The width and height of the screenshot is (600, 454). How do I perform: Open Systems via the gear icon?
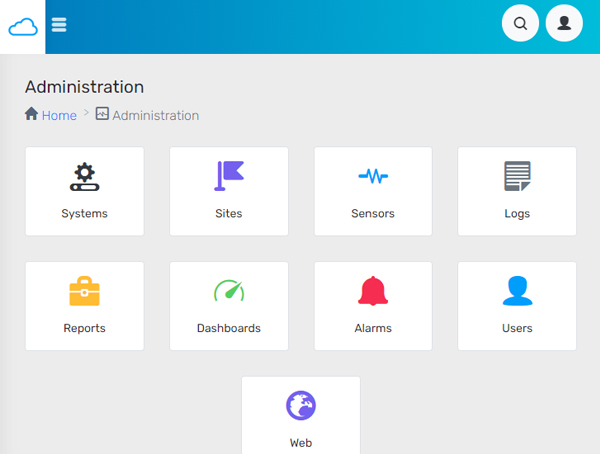coord(85,176)
